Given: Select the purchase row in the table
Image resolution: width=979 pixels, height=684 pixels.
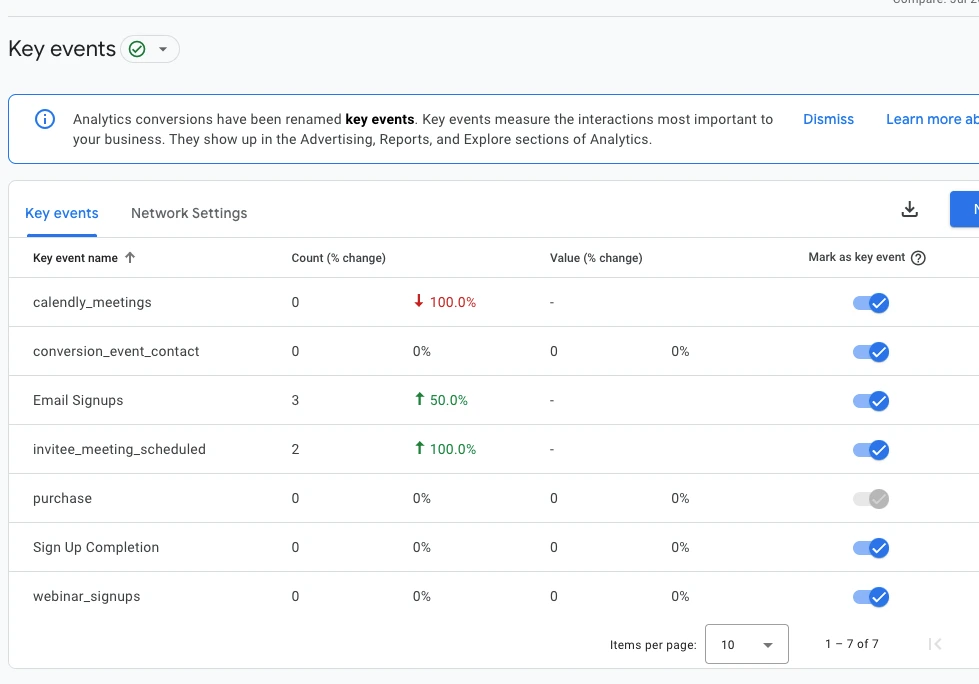Looking at the screenshot, I should [x=62, y=498].
